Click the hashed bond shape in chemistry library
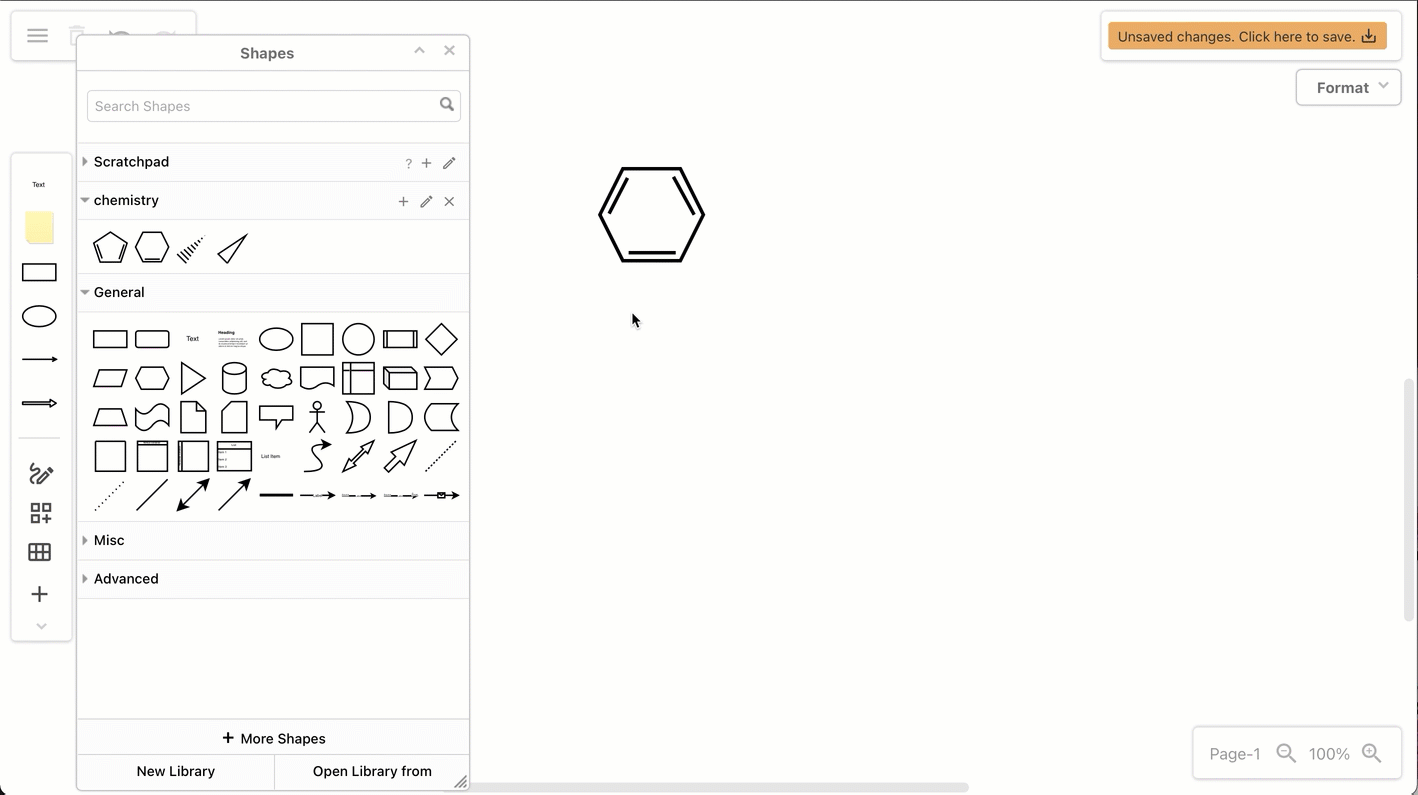 (190, 249)
